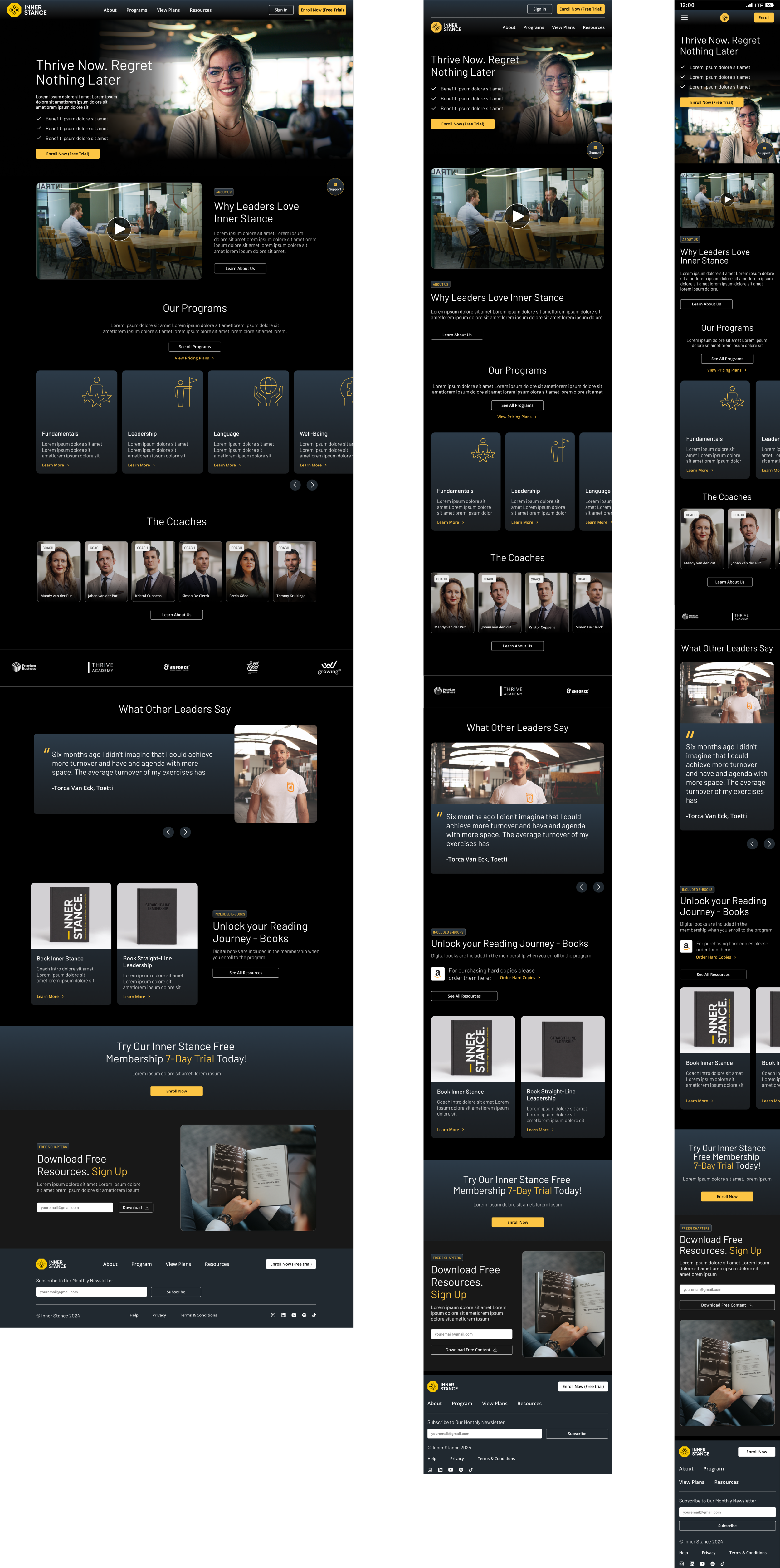
Task: Click previous arrow under desktop testimonial
Action: 168,832
